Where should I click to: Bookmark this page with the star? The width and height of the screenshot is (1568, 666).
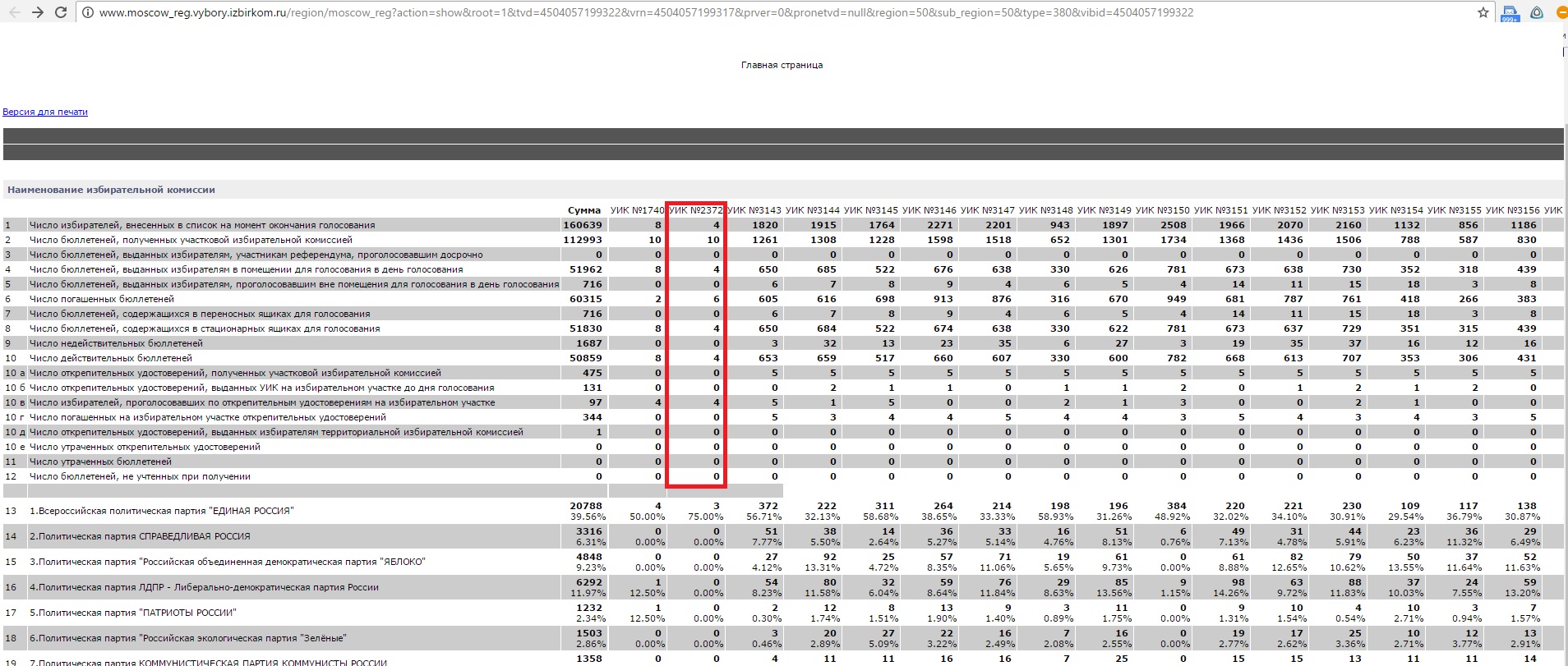(x=1483, y=12)
